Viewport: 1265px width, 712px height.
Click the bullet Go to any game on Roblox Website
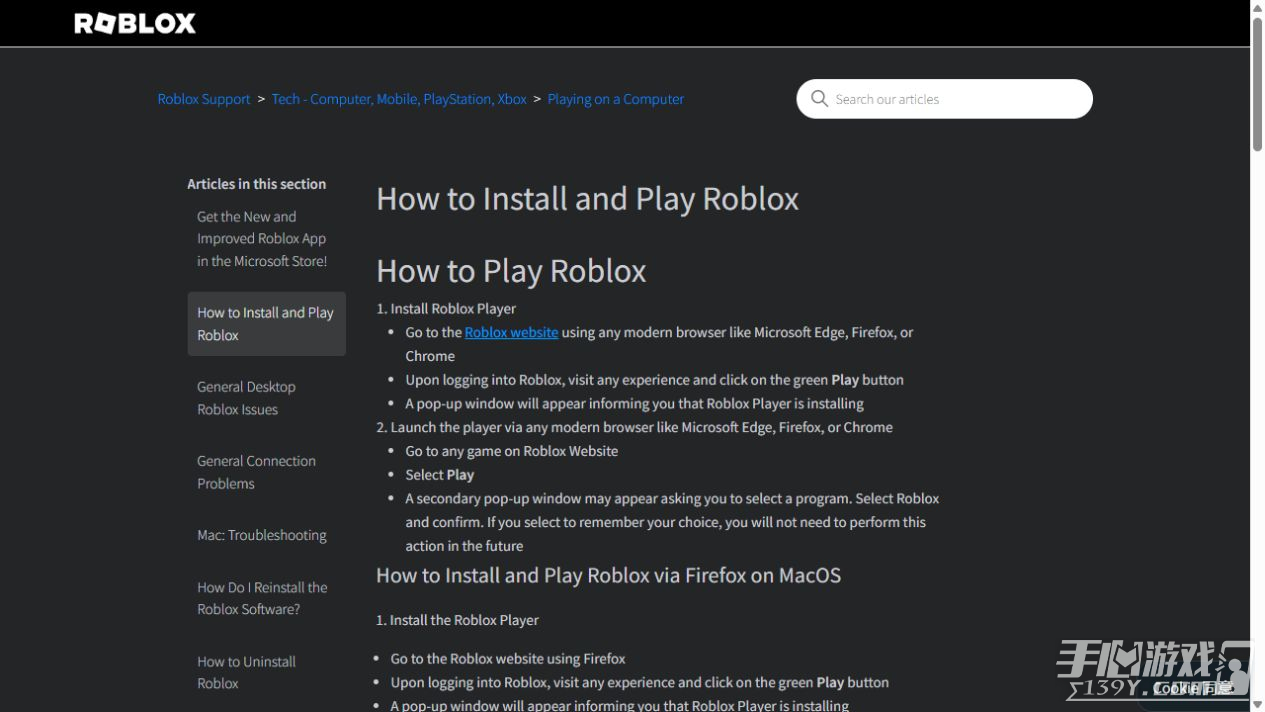click(x=511, y=451)
